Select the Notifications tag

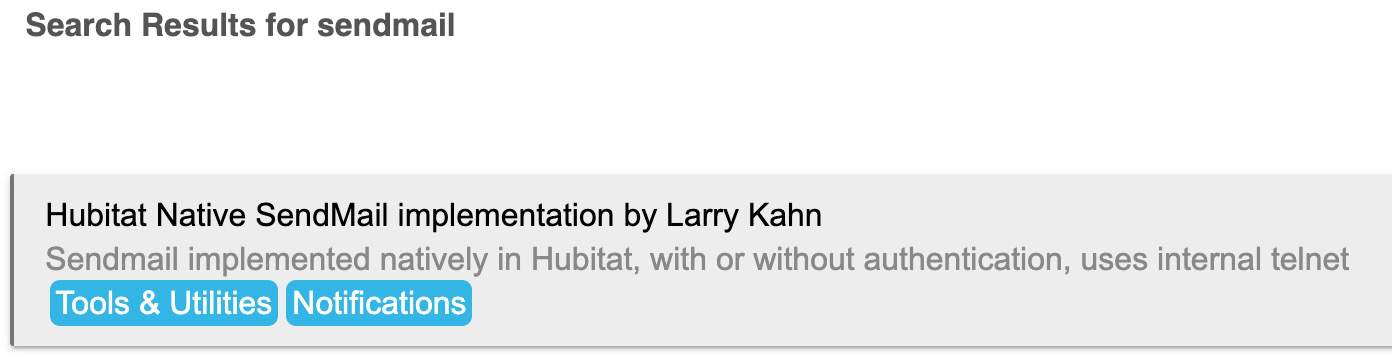[x=379, y=303]
